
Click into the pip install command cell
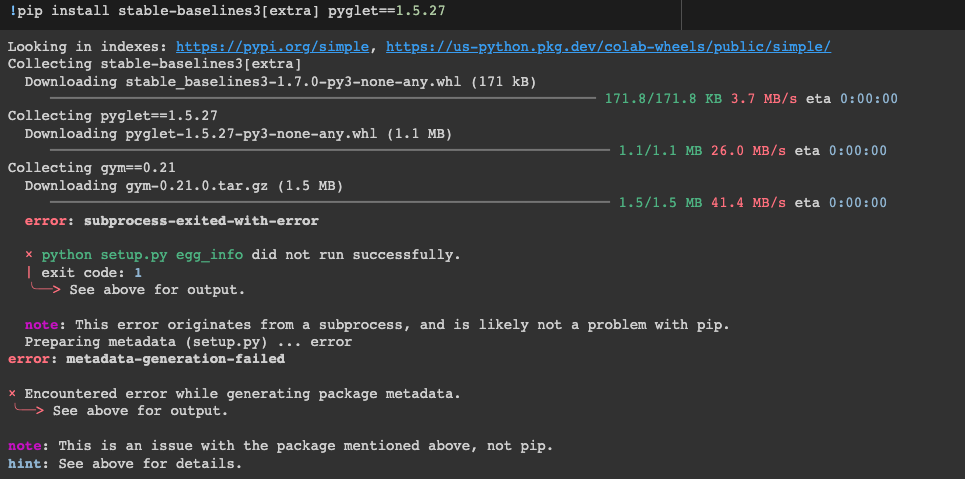(340, 12)
